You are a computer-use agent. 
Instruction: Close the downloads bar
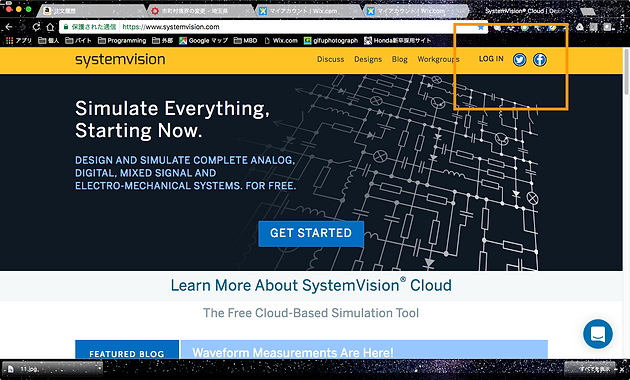point(623,369)
